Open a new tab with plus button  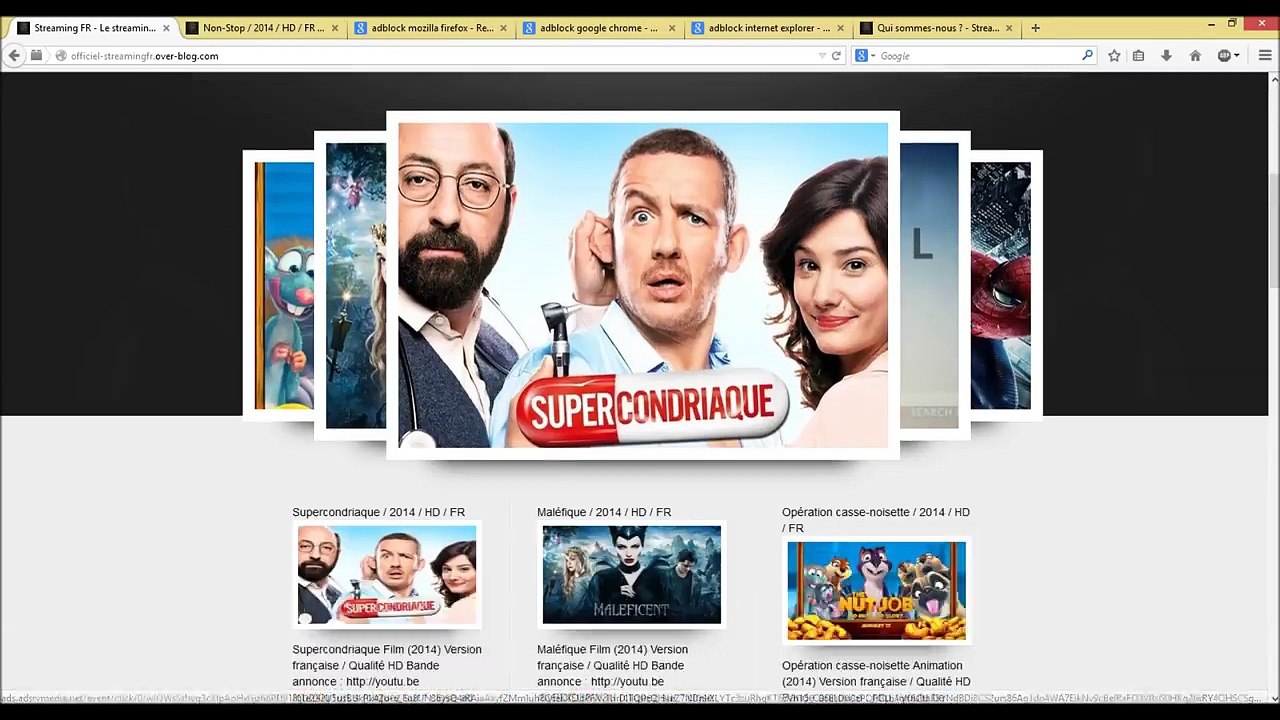[1035, 28]
